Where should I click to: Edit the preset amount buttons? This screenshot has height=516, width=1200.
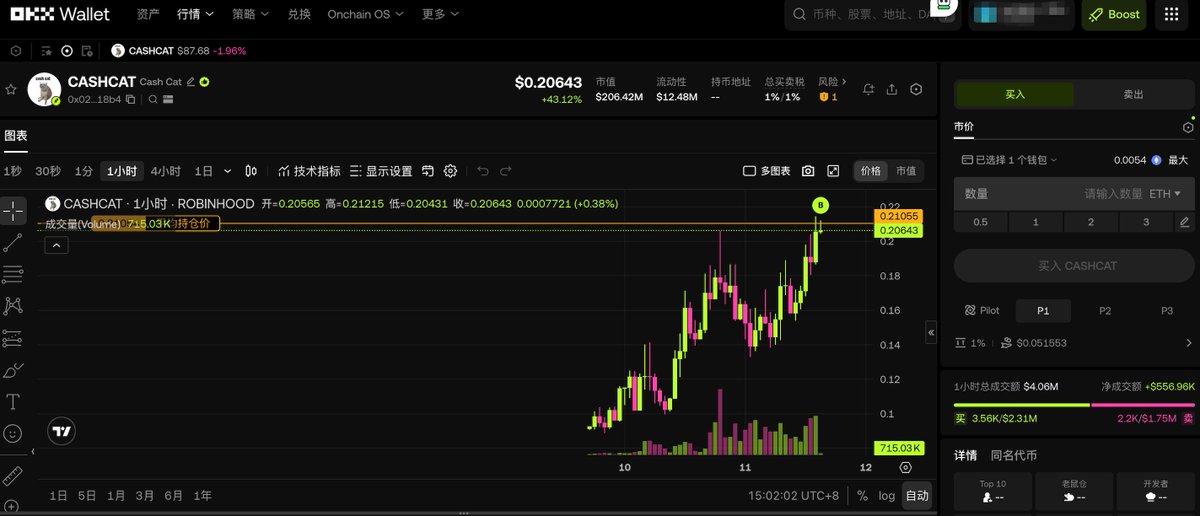tap(1185, 222)
